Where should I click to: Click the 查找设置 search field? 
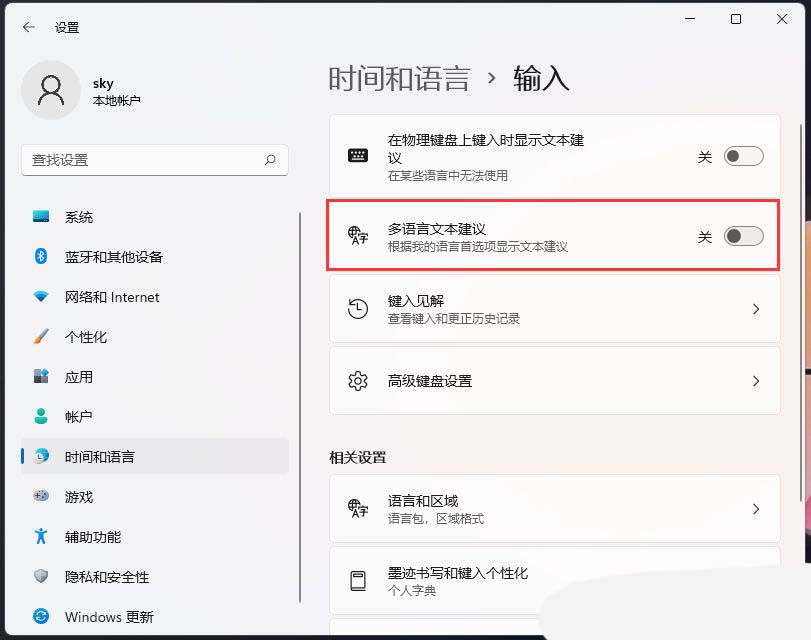(x=155, y=160)
